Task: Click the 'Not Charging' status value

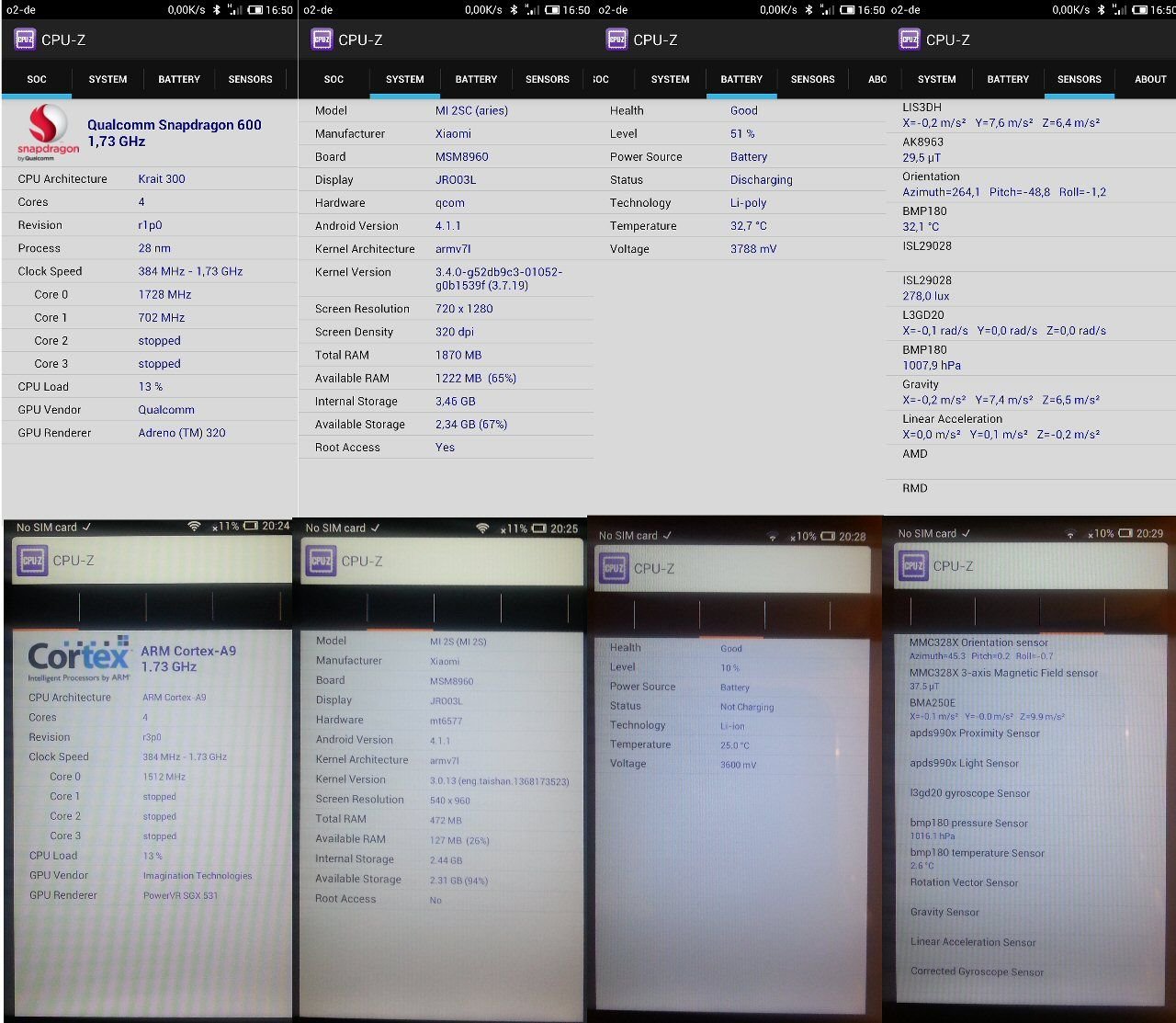Action: coord(747,707)
